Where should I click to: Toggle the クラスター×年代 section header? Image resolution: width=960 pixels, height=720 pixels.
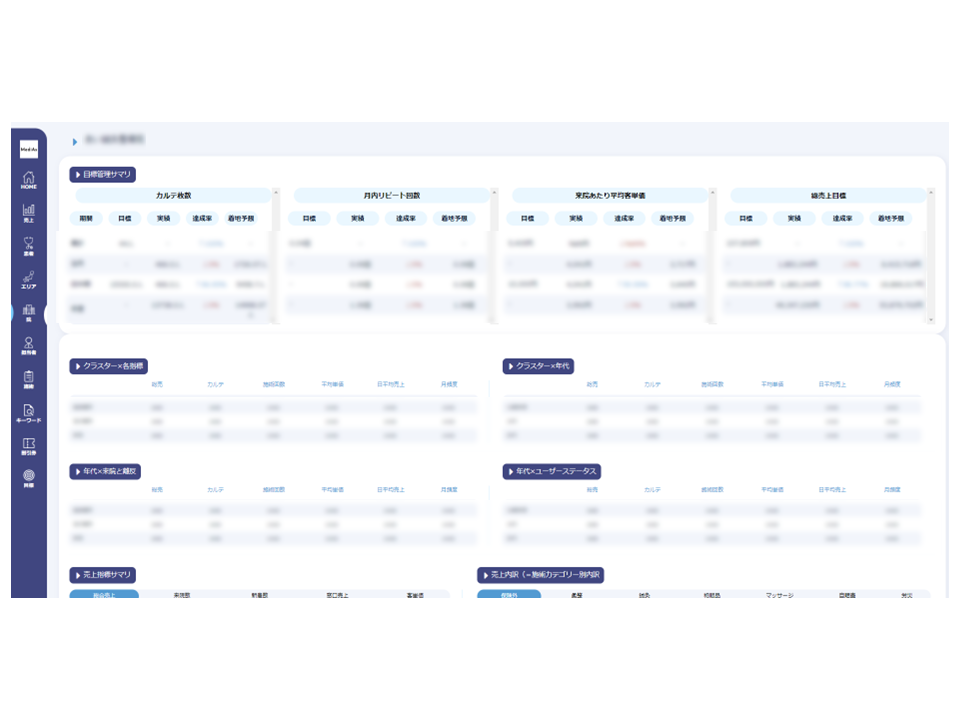[539, 366]
